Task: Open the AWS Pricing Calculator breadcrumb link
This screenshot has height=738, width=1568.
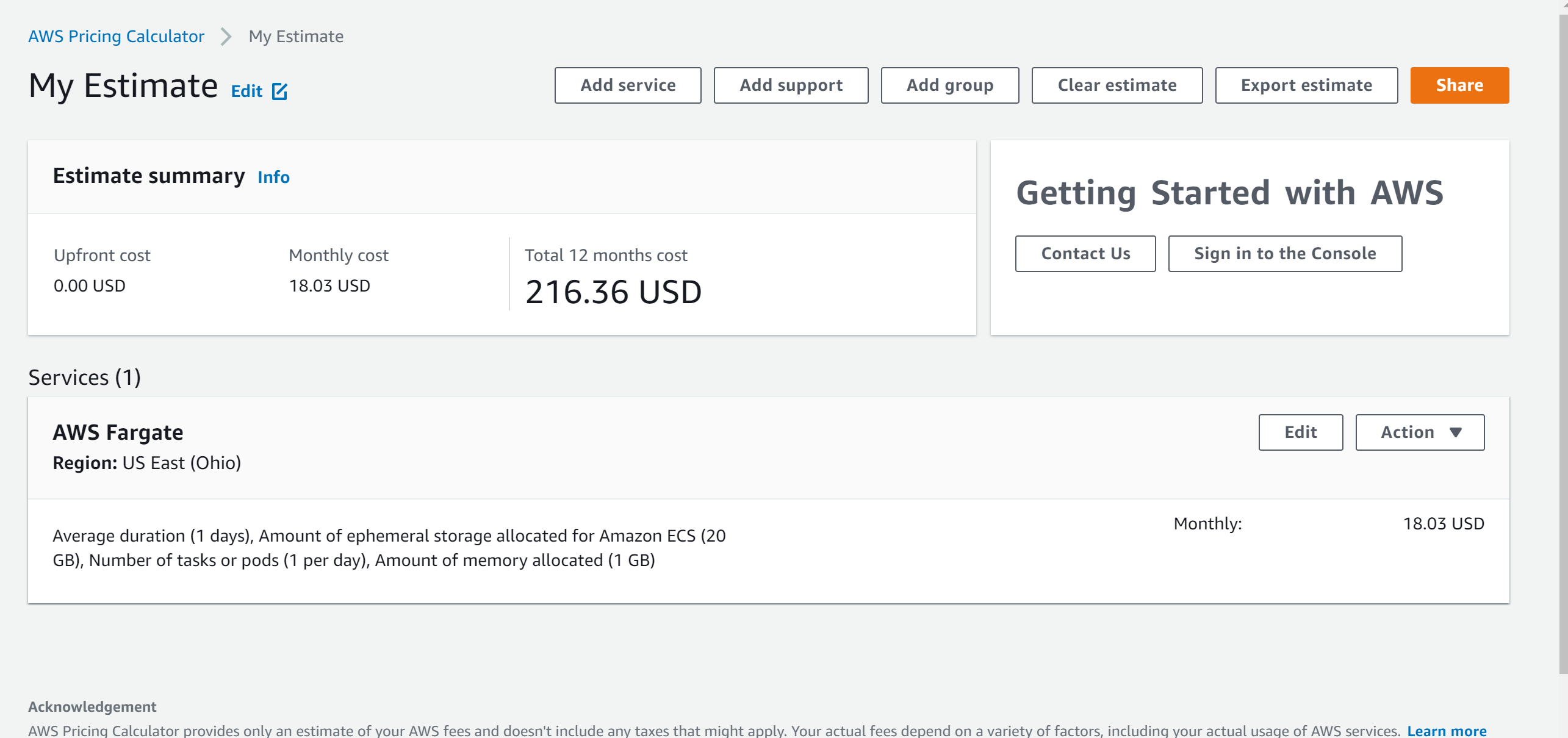Action: 116,37
